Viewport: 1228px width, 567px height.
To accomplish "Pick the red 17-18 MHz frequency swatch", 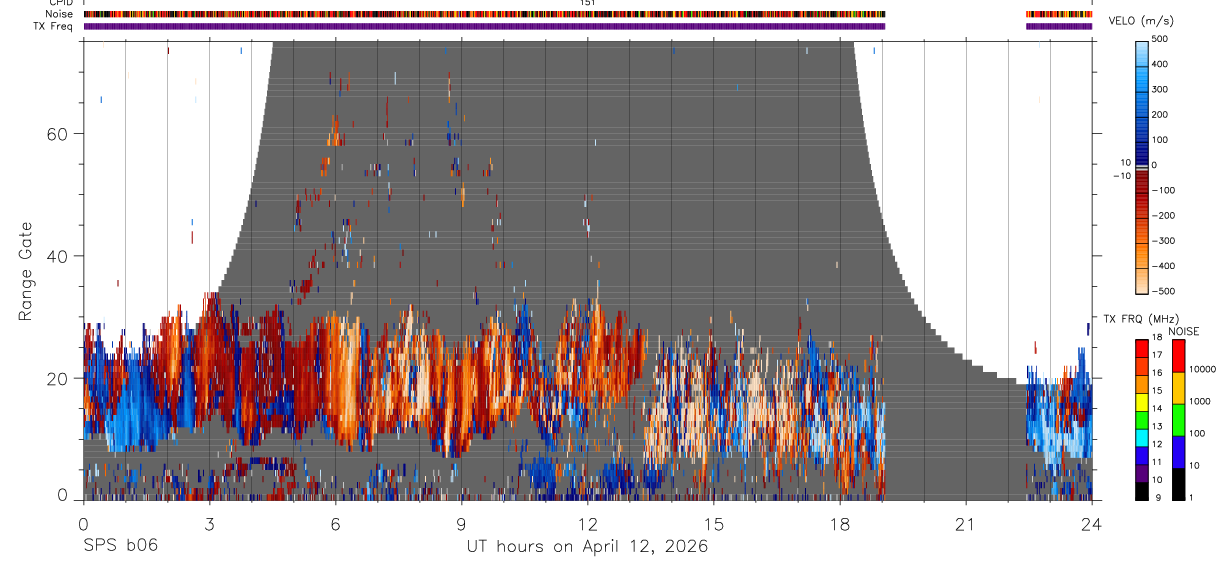I will (1144, 348).
